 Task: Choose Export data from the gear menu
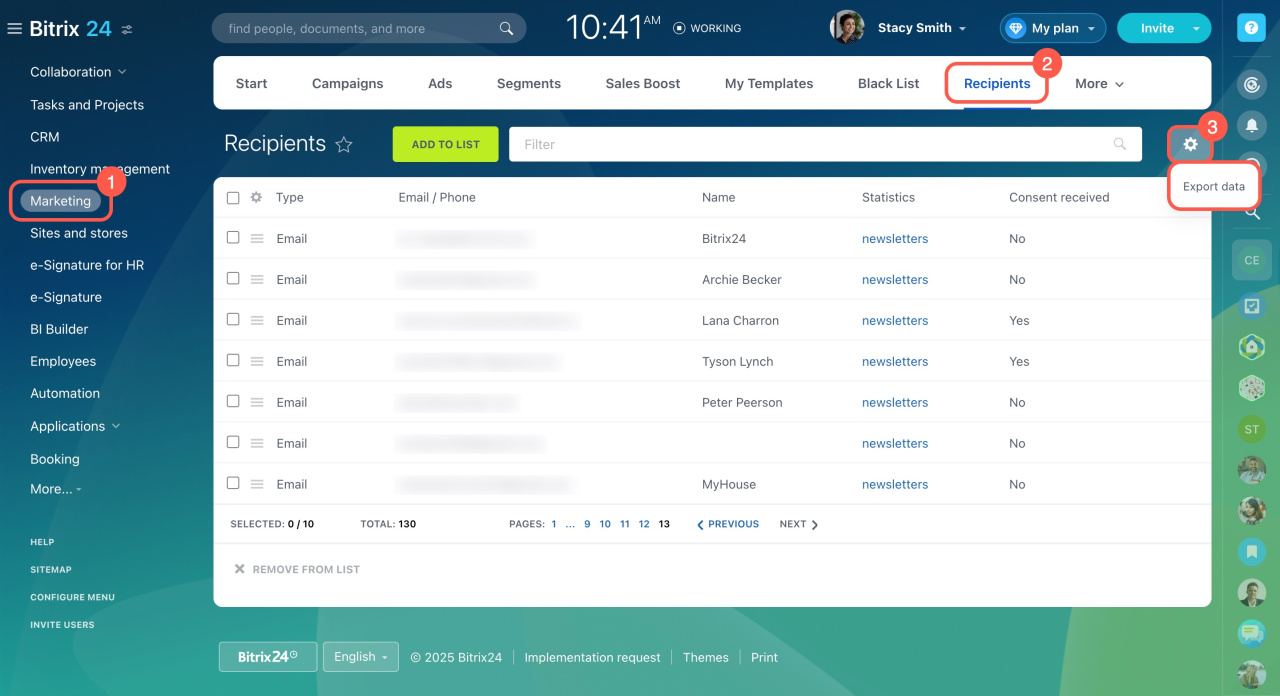[x=1214, y=187]
